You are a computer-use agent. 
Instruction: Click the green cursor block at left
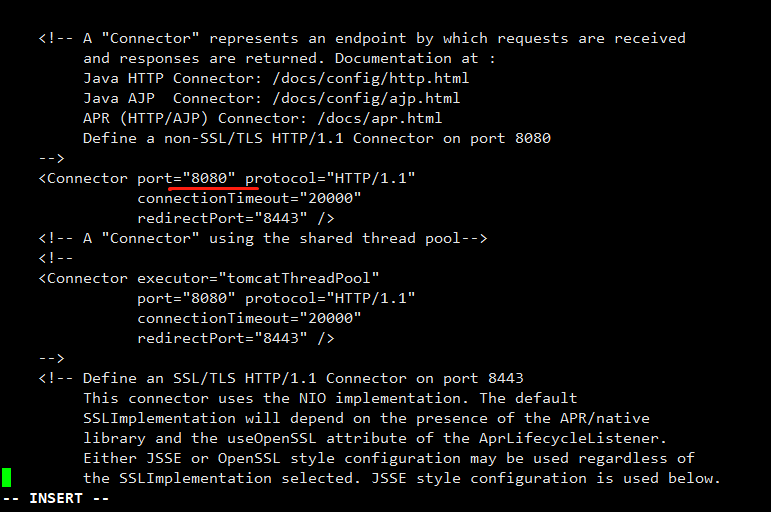click(x=6, y=478)
